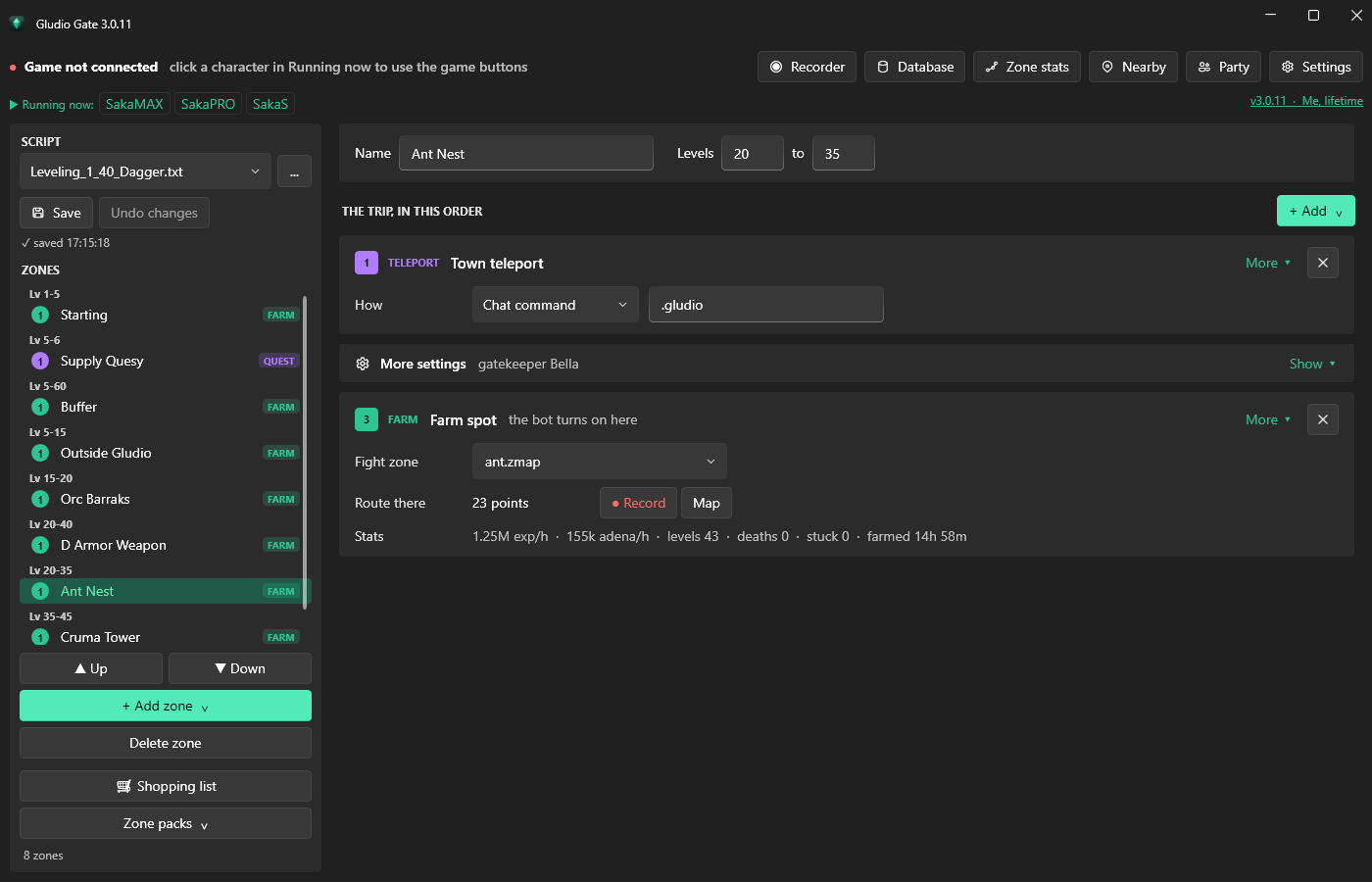Click the Gludio Gate app logo icon

point(17,24)
